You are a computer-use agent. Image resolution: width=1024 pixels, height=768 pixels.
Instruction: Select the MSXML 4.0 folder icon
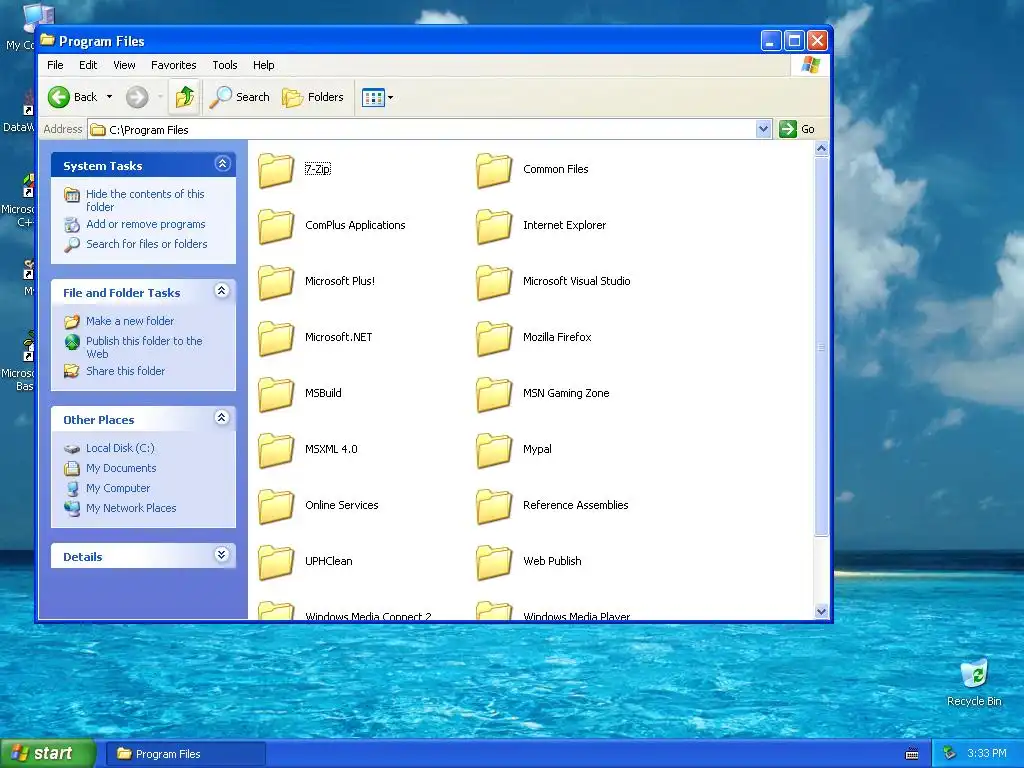pyautogui.click(x=276, y=450)
